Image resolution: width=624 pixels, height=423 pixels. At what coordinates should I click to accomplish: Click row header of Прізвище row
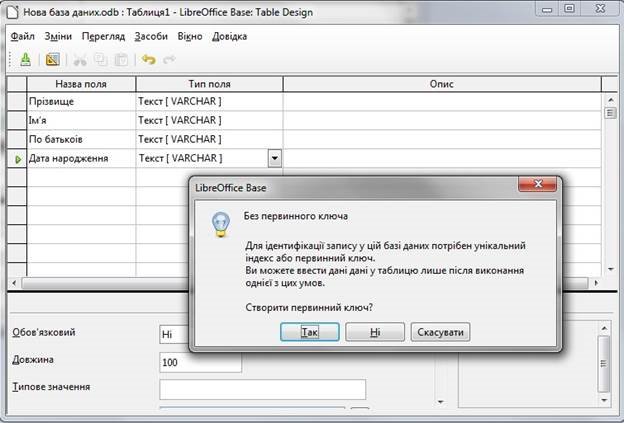pyautogui.click(x=17, y=101)
